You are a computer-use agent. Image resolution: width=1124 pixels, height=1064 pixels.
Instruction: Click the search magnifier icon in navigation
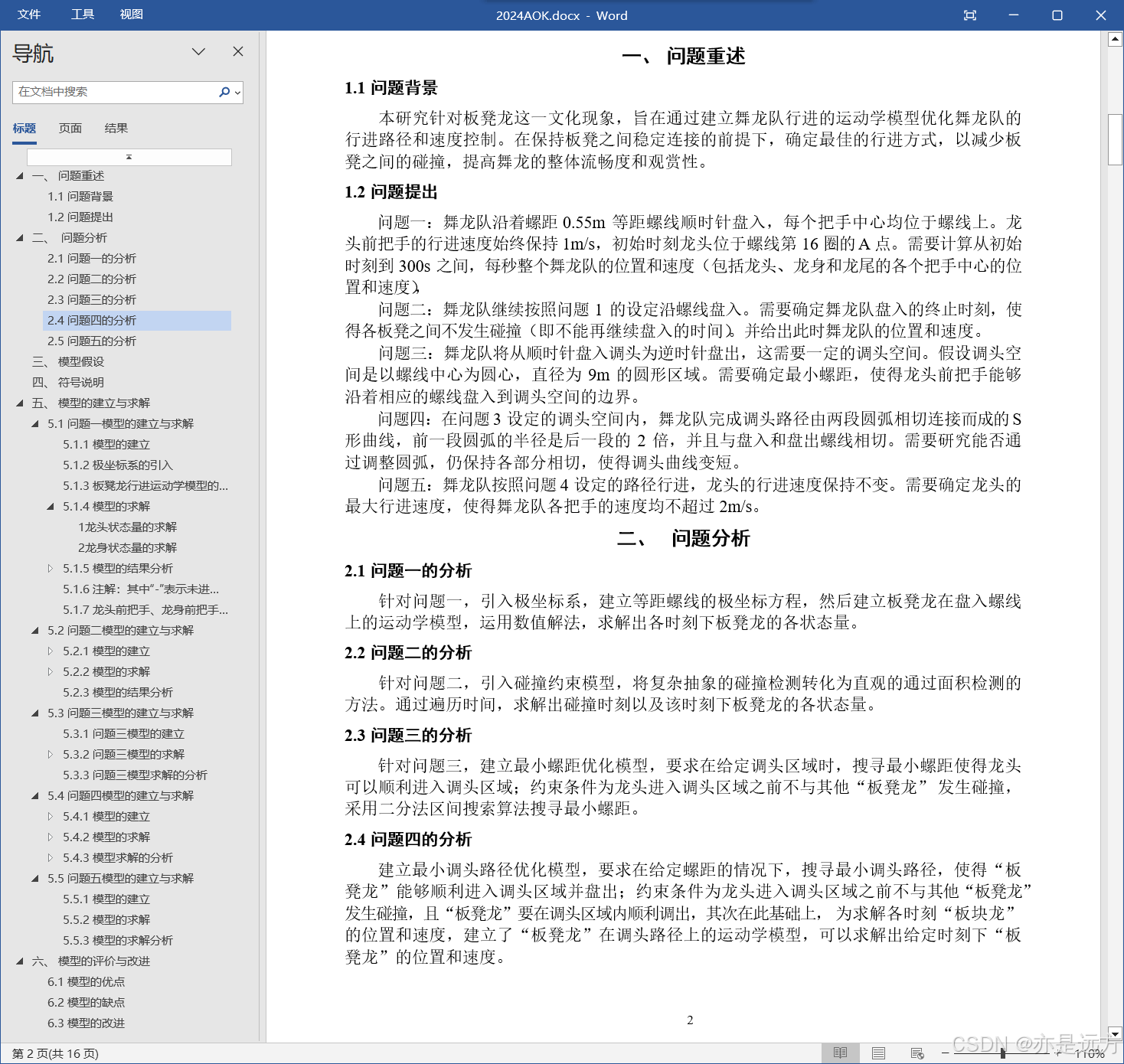[224, 92]
